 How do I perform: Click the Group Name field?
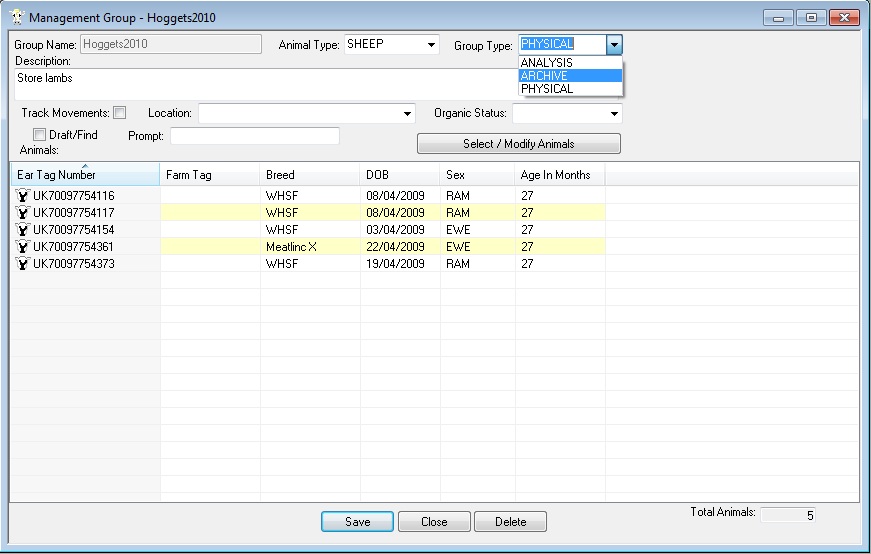[171, 44]
